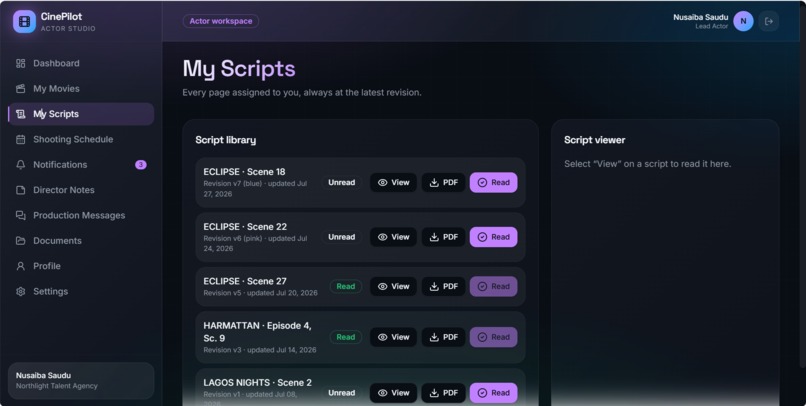Click the Northlight Talent Agency user card
Screen dimensions: 806x406
(x=81, y=381)
